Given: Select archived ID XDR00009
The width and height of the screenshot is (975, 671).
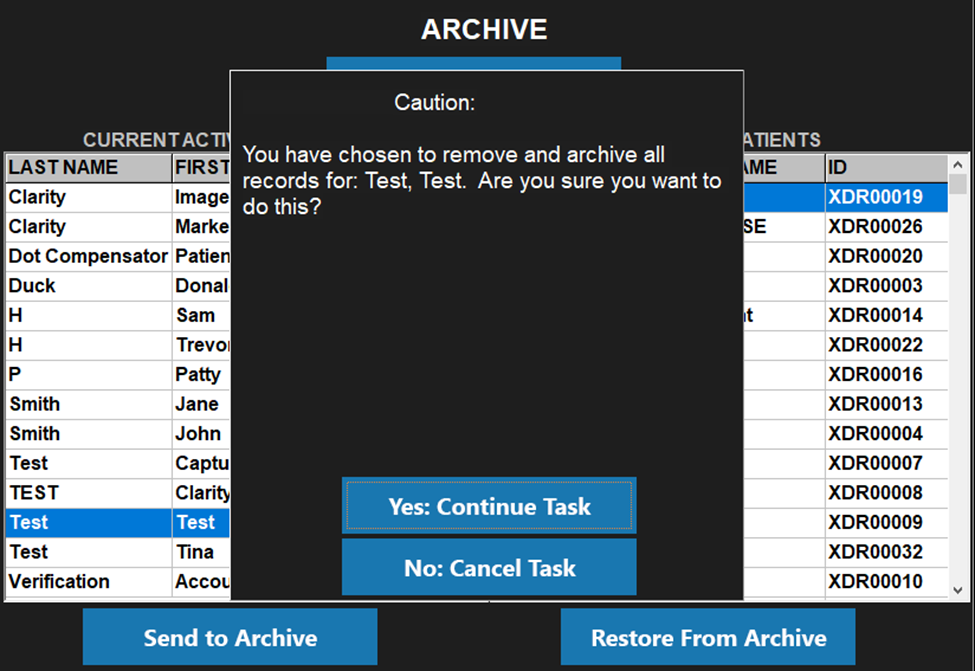Looking at the screenshot, I should point(887,522).
